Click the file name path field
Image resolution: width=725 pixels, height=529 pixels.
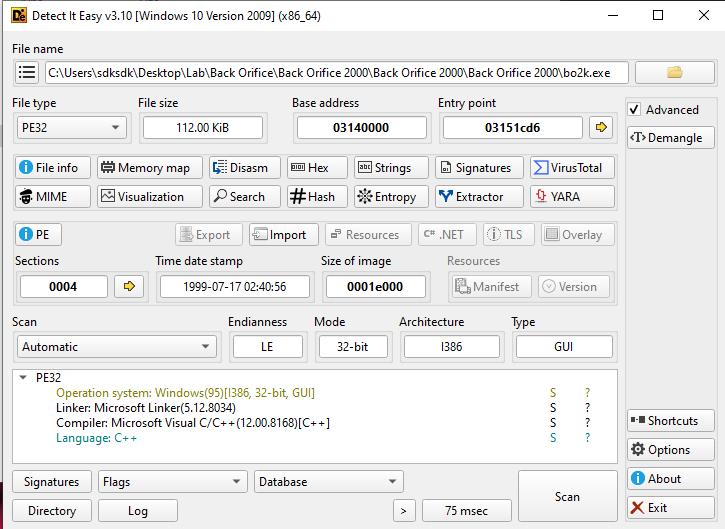coord(337,72)
